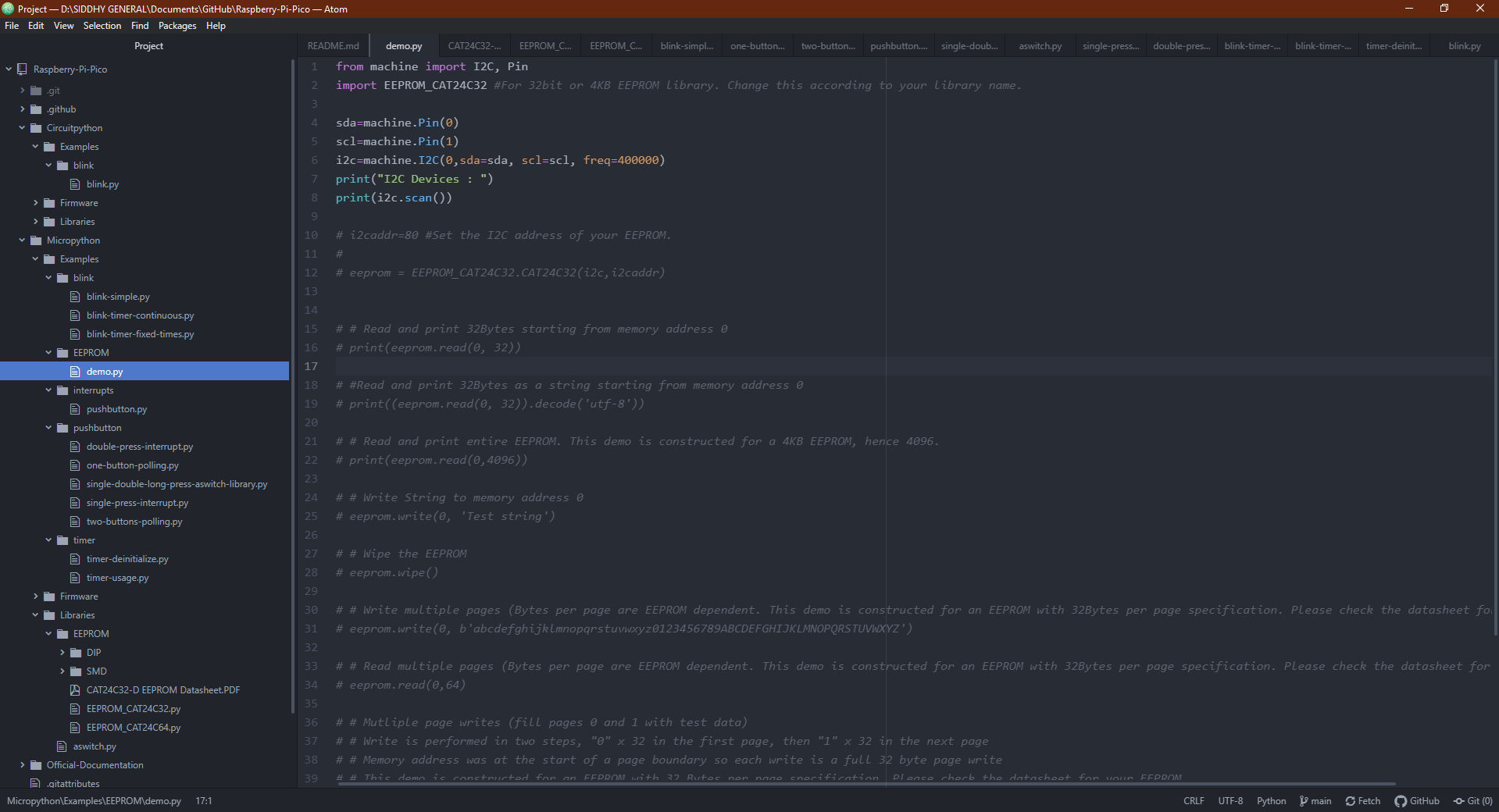Click the Fetch icon in status bar
Viewport: 1499px width, 812px height.
point(1362,800)
